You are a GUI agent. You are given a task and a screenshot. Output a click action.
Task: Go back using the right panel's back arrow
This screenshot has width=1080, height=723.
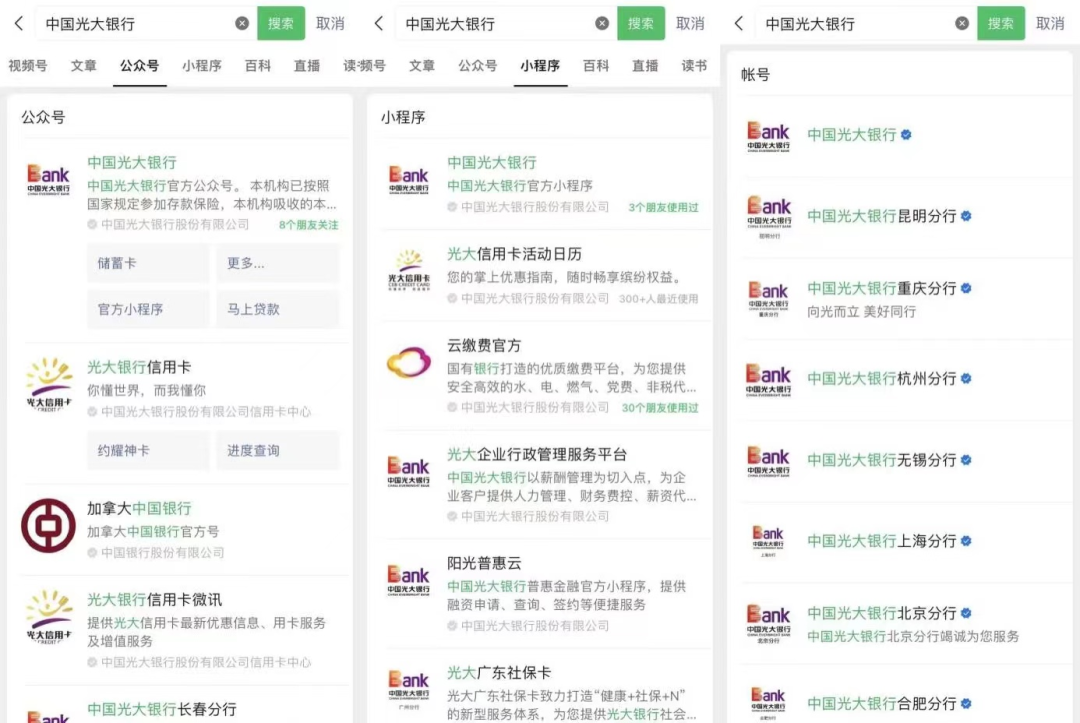(739, 23)
